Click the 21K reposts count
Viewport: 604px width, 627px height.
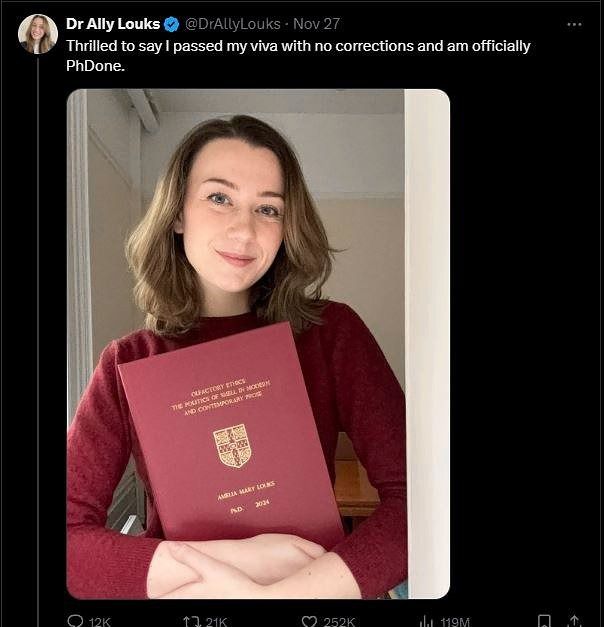point(216,621)
